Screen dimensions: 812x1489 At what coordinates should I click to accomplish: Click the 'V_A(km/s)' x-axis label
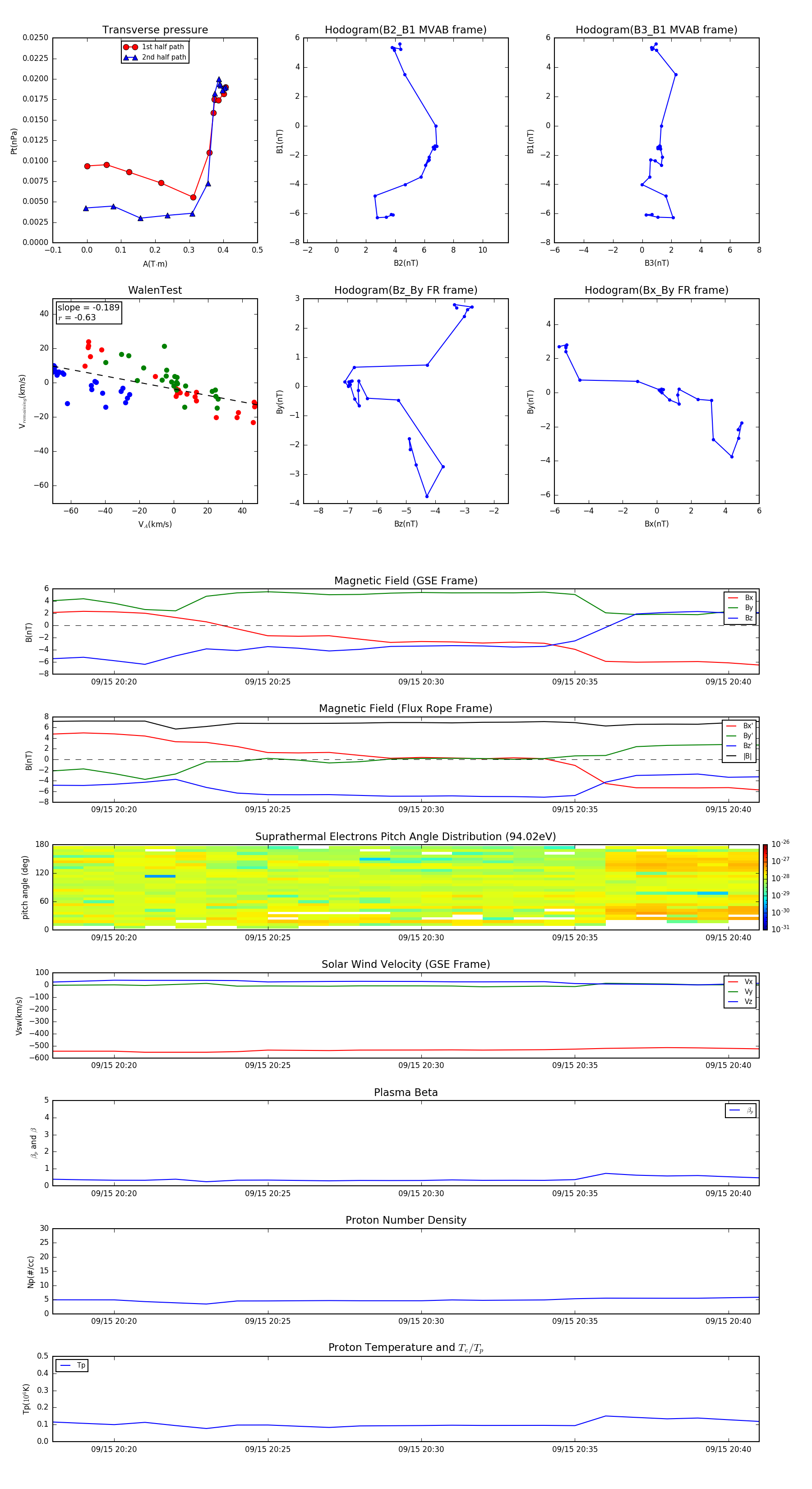click(155, 524)
